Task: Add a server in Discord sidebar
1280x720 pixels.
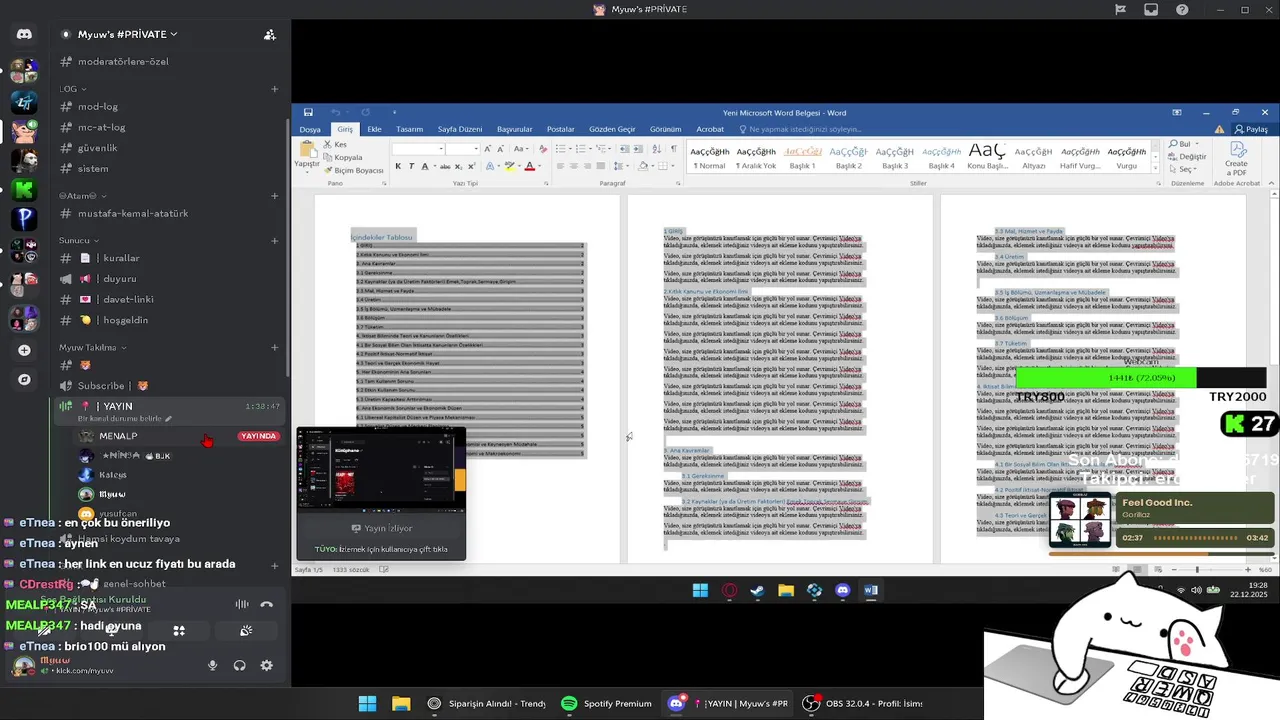Action: 24,350
